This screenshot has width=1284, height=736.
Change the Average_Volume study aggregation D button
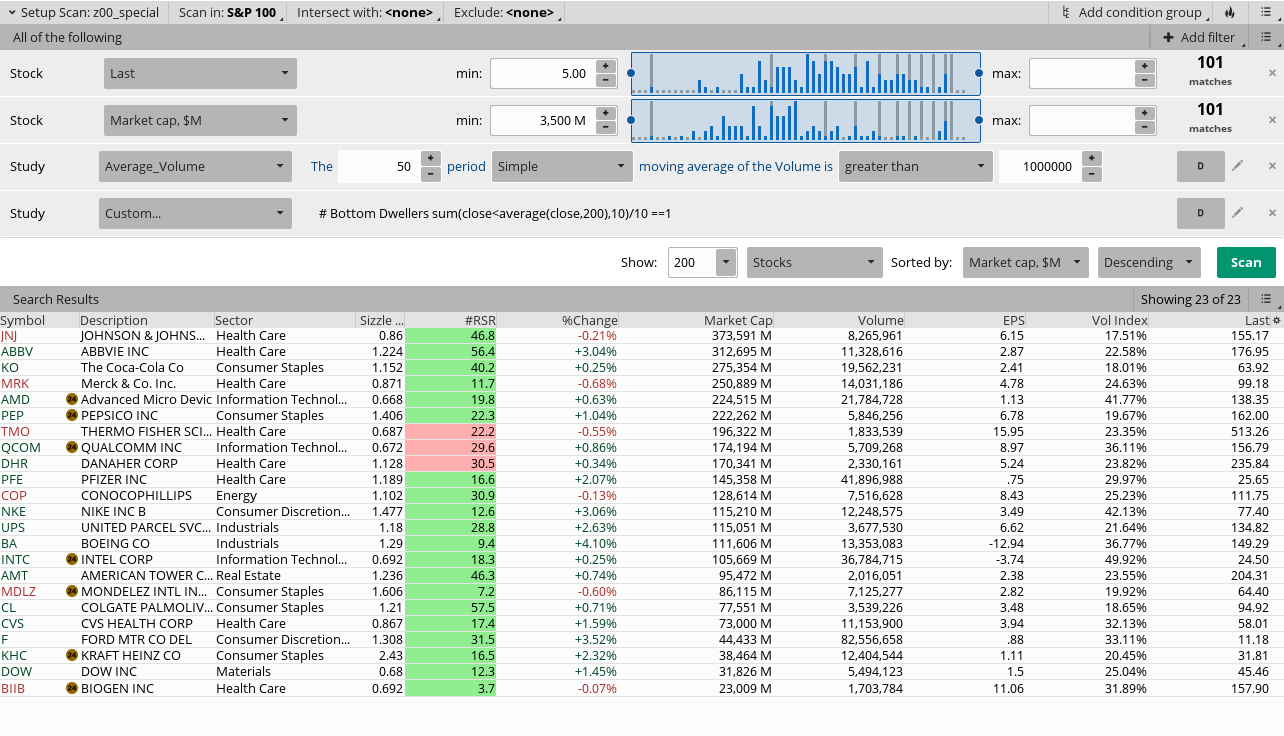point(1201,166)
